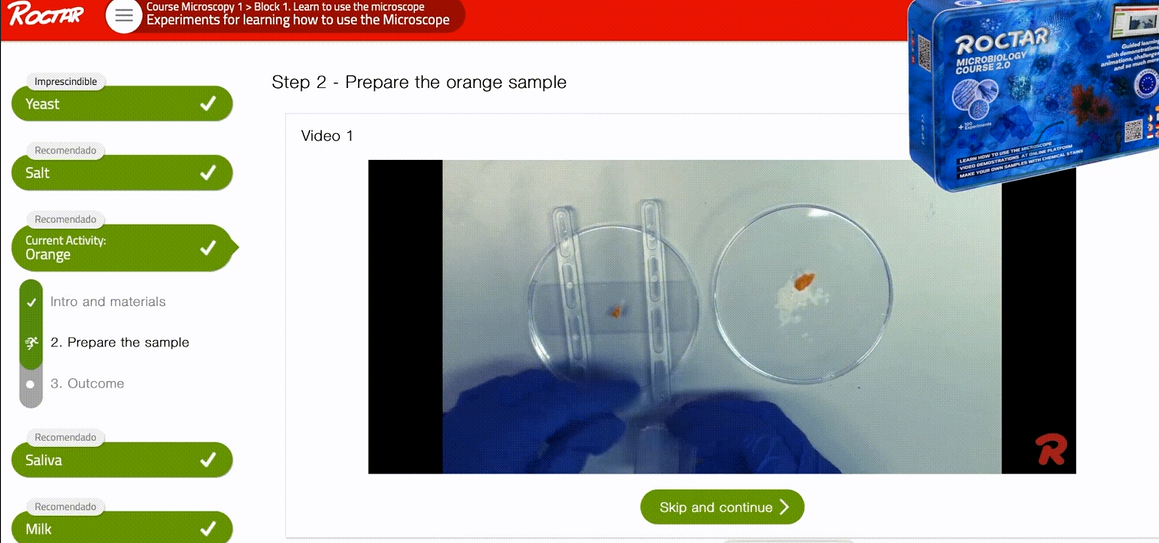Play the Video 1 orange sample video
1159x543 pixels.
tap(722, 317)
